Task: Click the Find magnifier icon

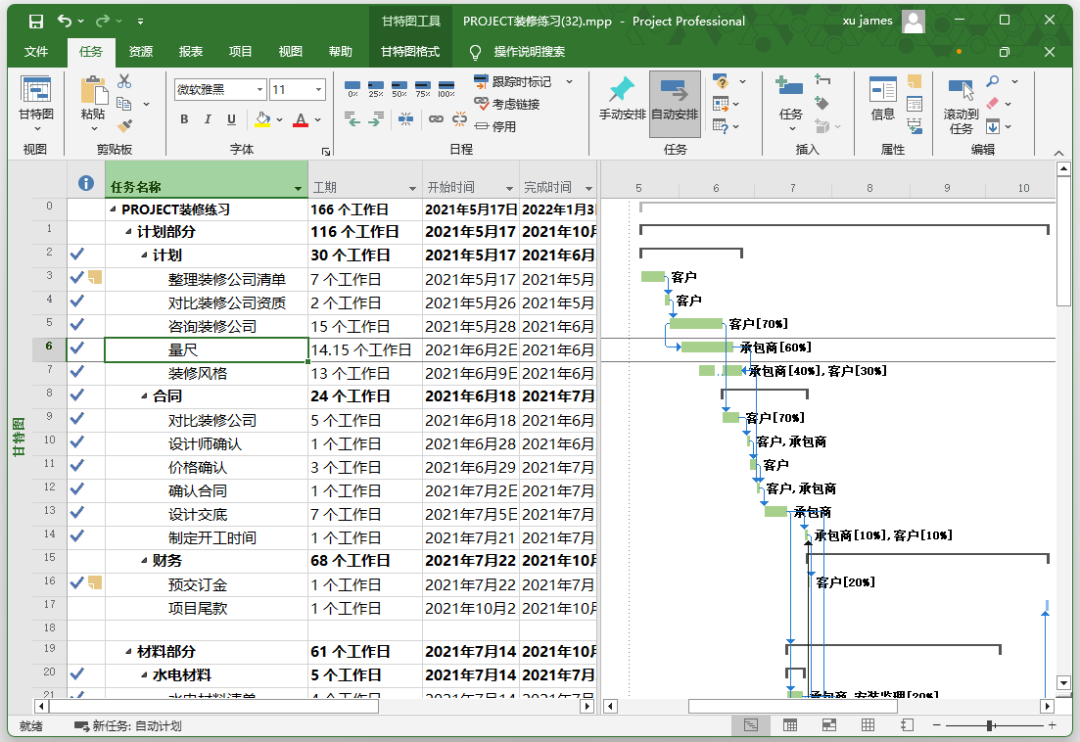Action: click(x=993, y=81)
